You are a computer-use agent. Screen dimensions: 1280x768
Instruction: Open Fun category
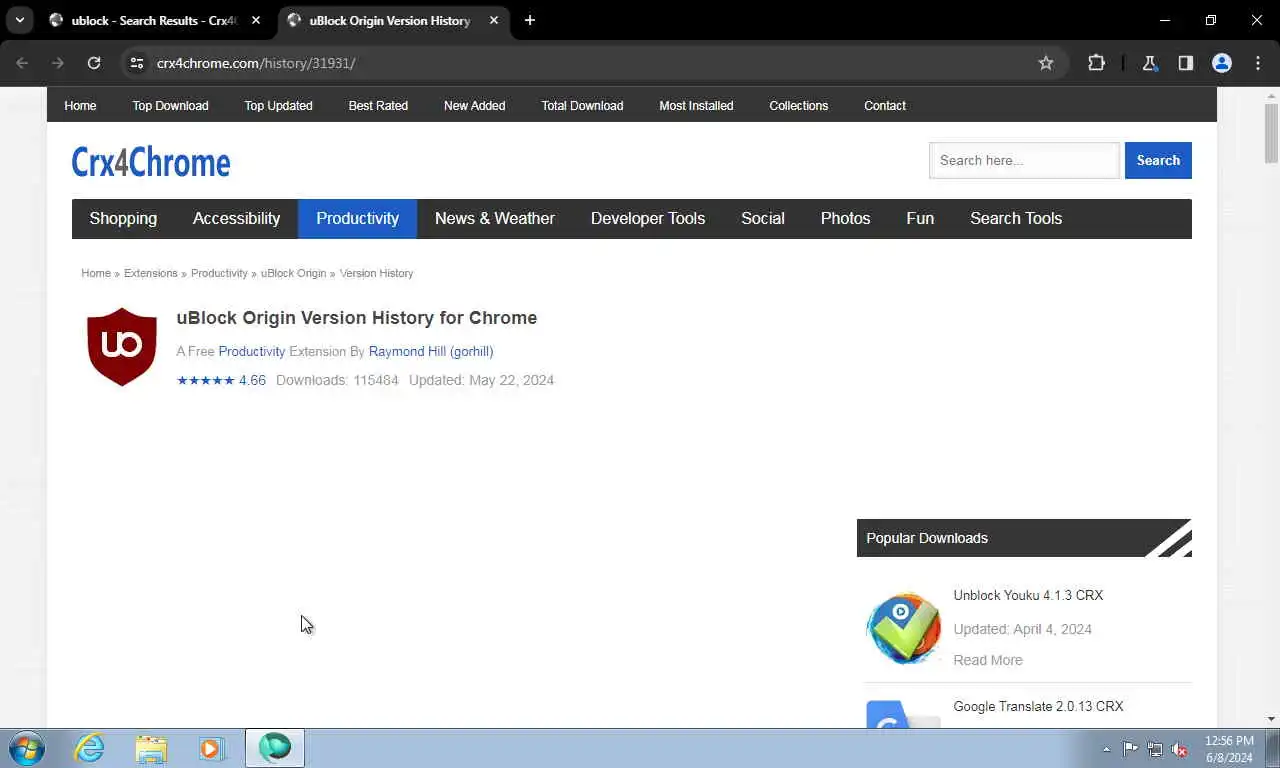tap(920, 218)
